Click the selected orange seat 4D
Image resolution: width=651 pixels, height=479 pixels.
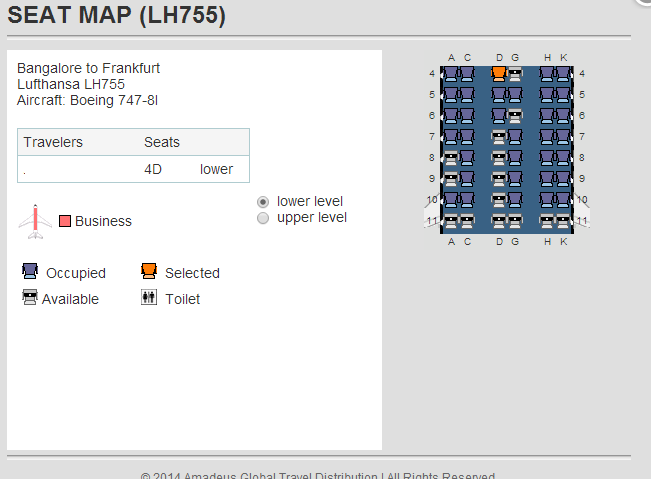499,73
